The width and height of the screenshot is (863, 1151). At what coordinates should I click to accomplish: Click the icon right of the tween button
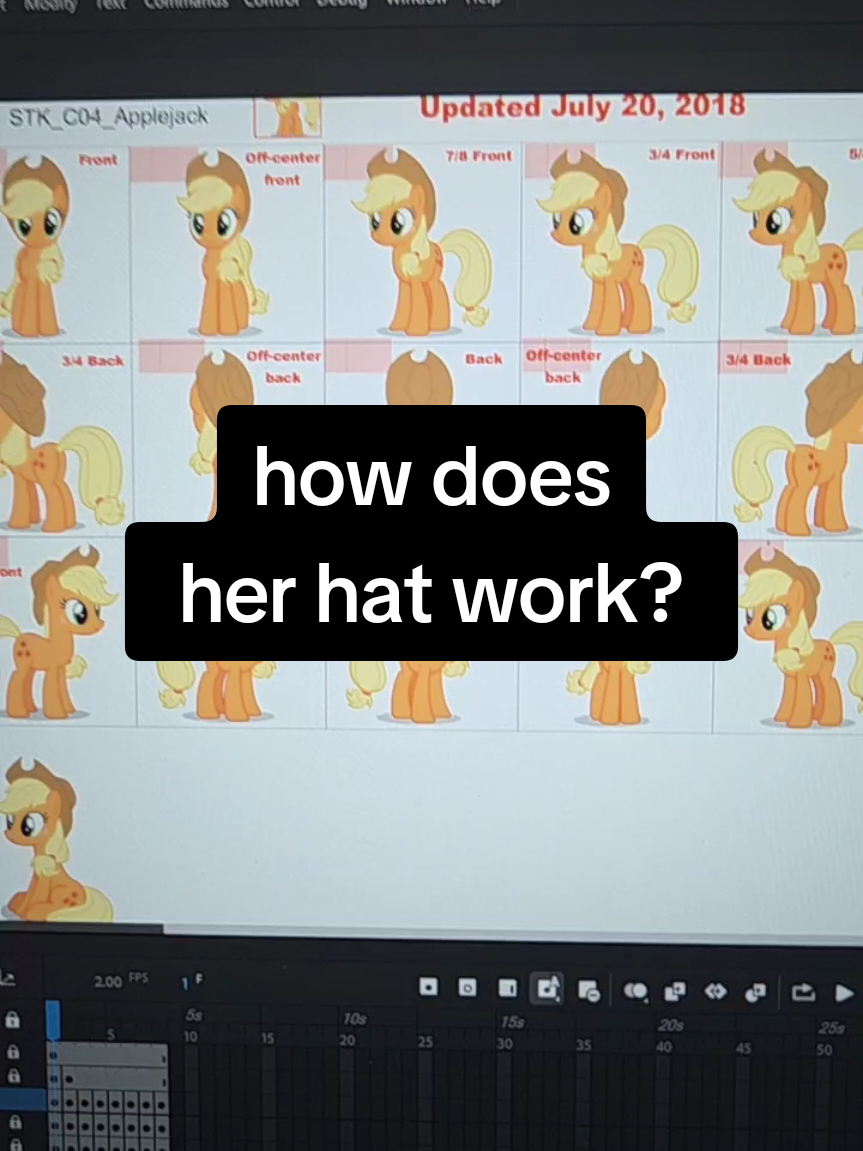[755, 992]
